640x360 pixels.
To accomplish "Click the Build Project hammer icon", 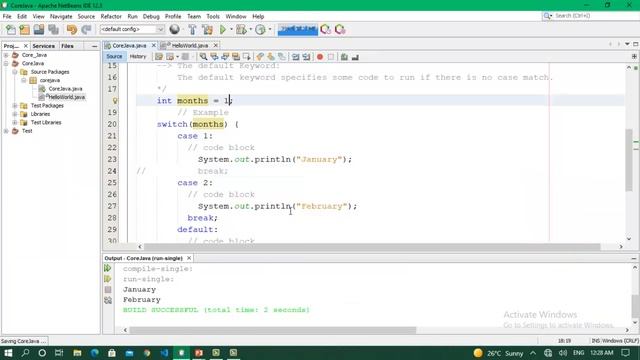I will click(x=192, y=29).
